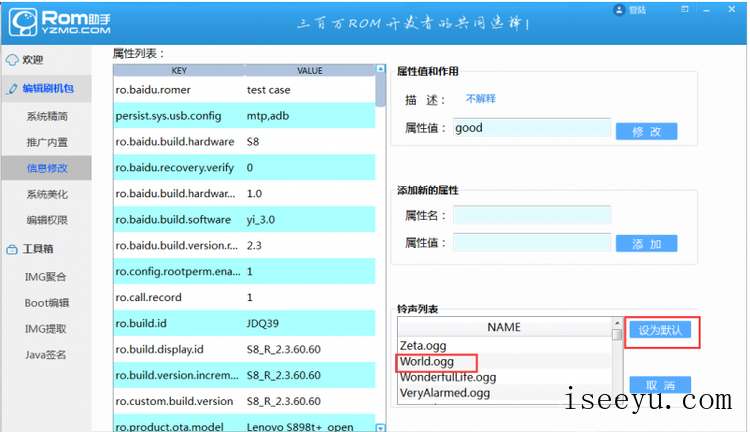Select the ro.custom.build.version row
The height and width of the screenshot is (432, 750).
coord(244,401)
